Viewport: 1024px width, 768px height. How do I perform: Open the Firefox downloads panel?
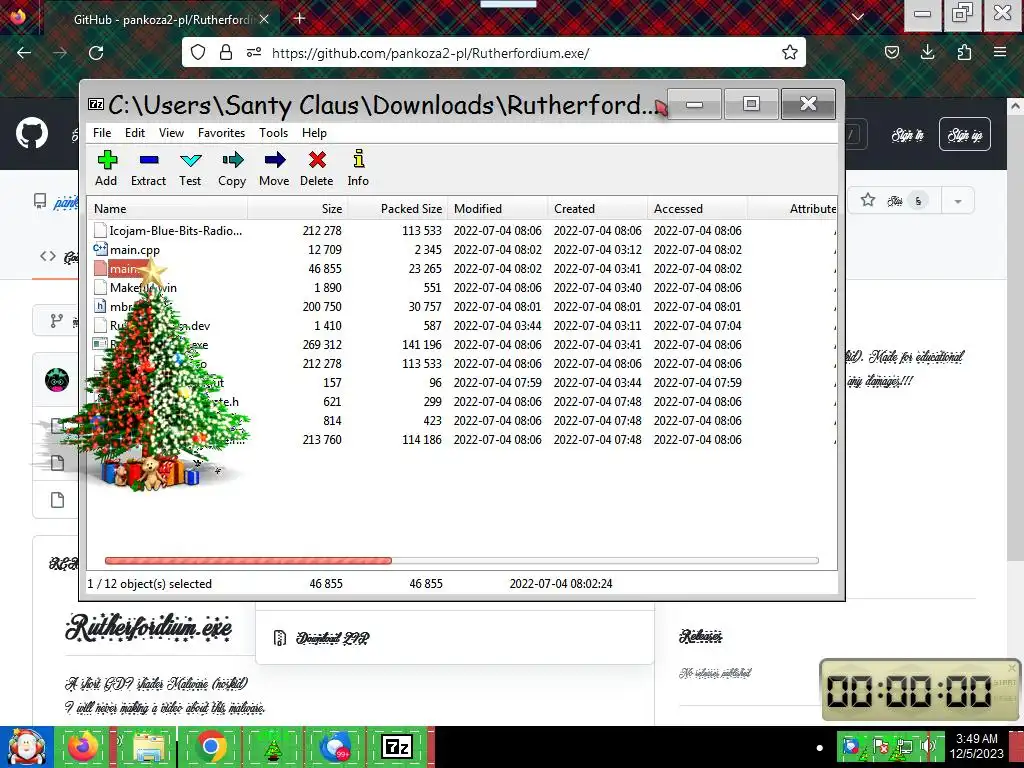tap(927, 53)
